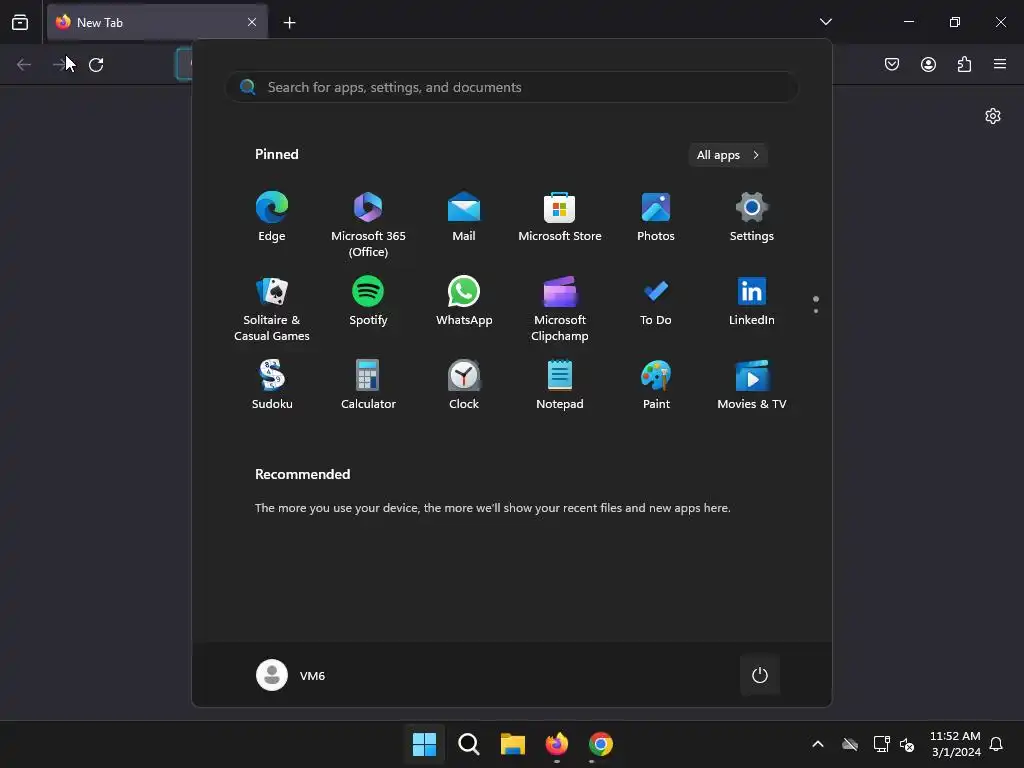The width and height of the screenshot is (1024, 768).
Task: Click the OneDrive tray icon
Action: pos(850,744)
